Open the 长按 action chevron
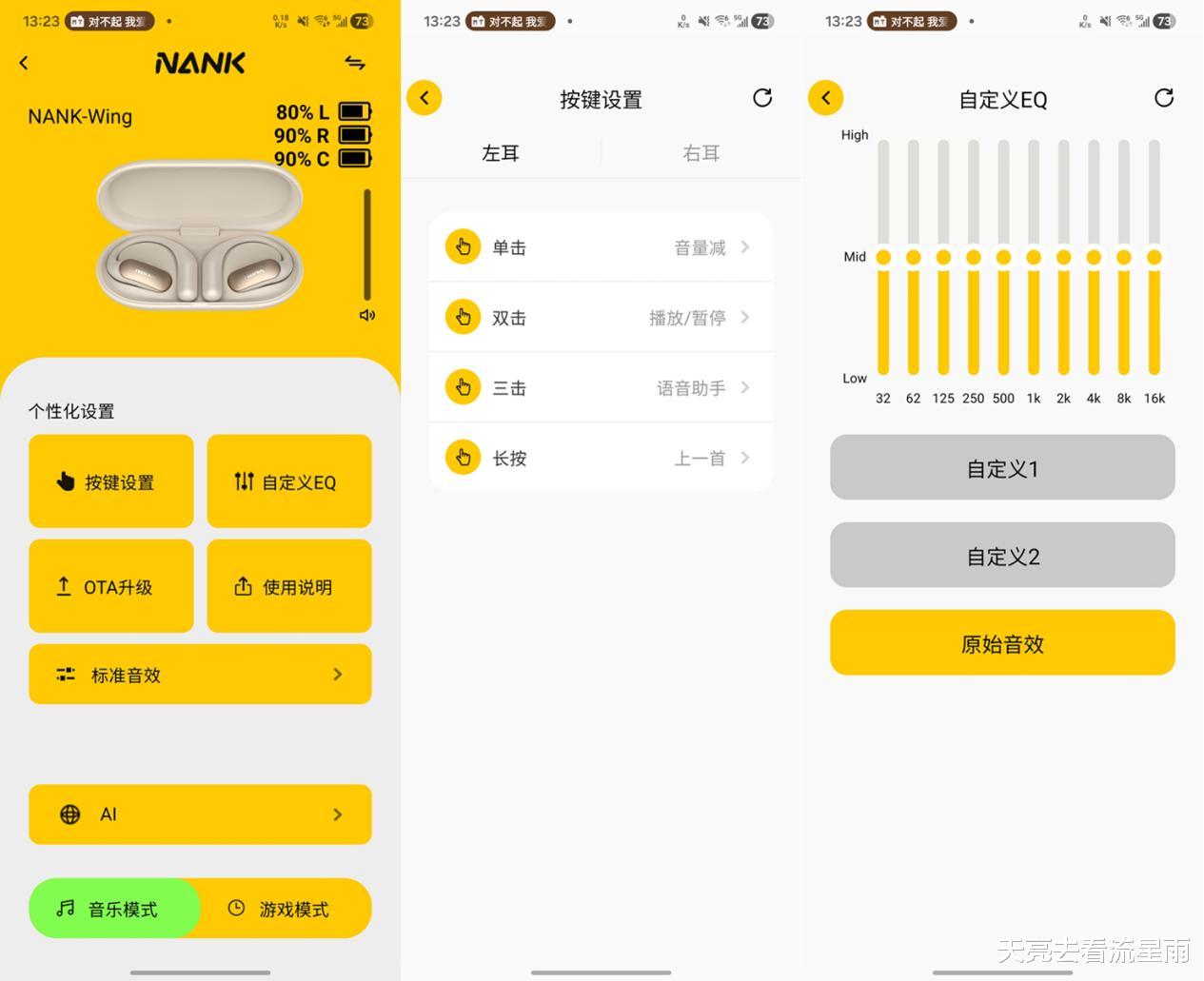Viewport: 1204px width, 981px height. (x=745, y=458)
